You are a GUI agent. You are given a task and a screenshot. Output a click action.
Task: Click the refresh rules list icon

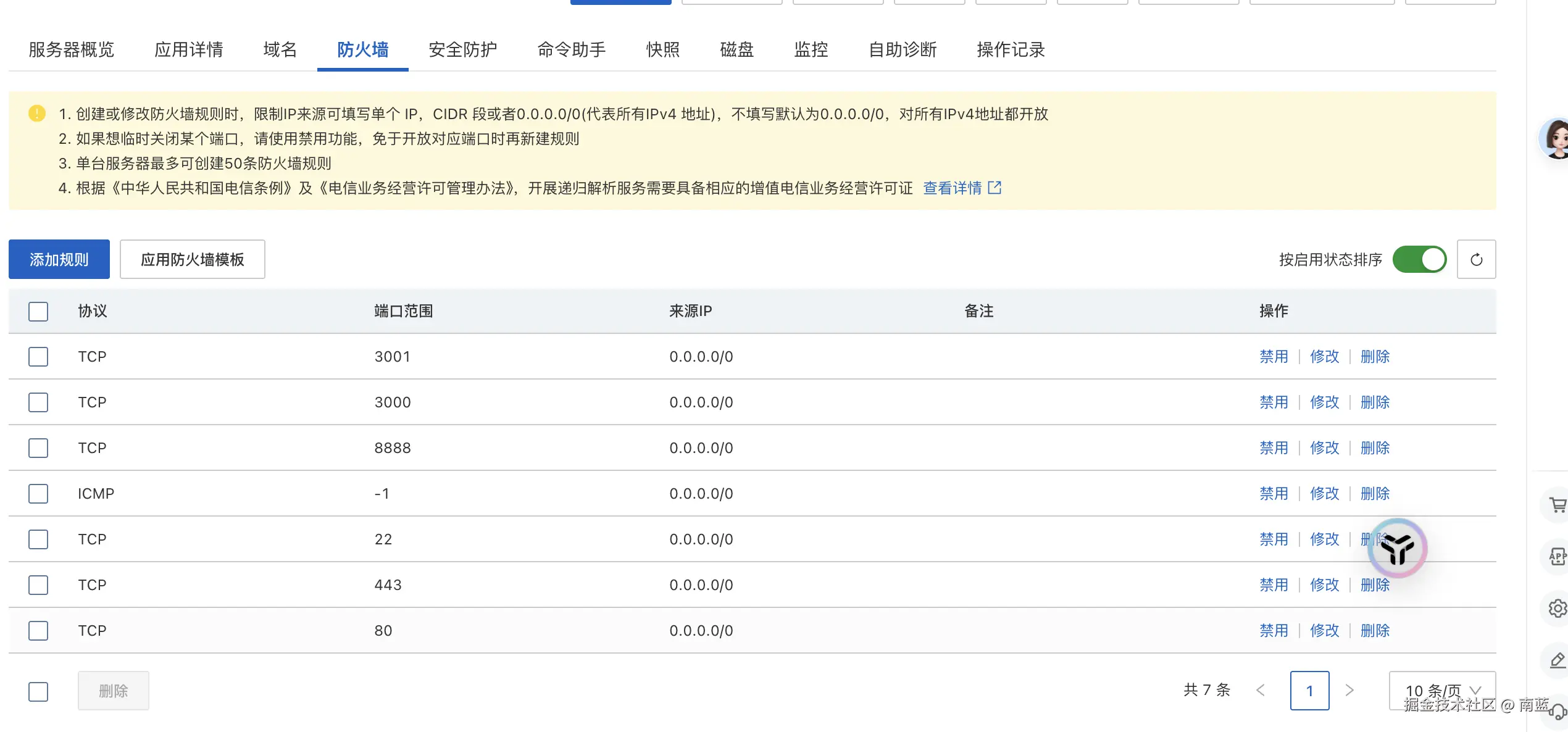click(x=1476, y=259)
